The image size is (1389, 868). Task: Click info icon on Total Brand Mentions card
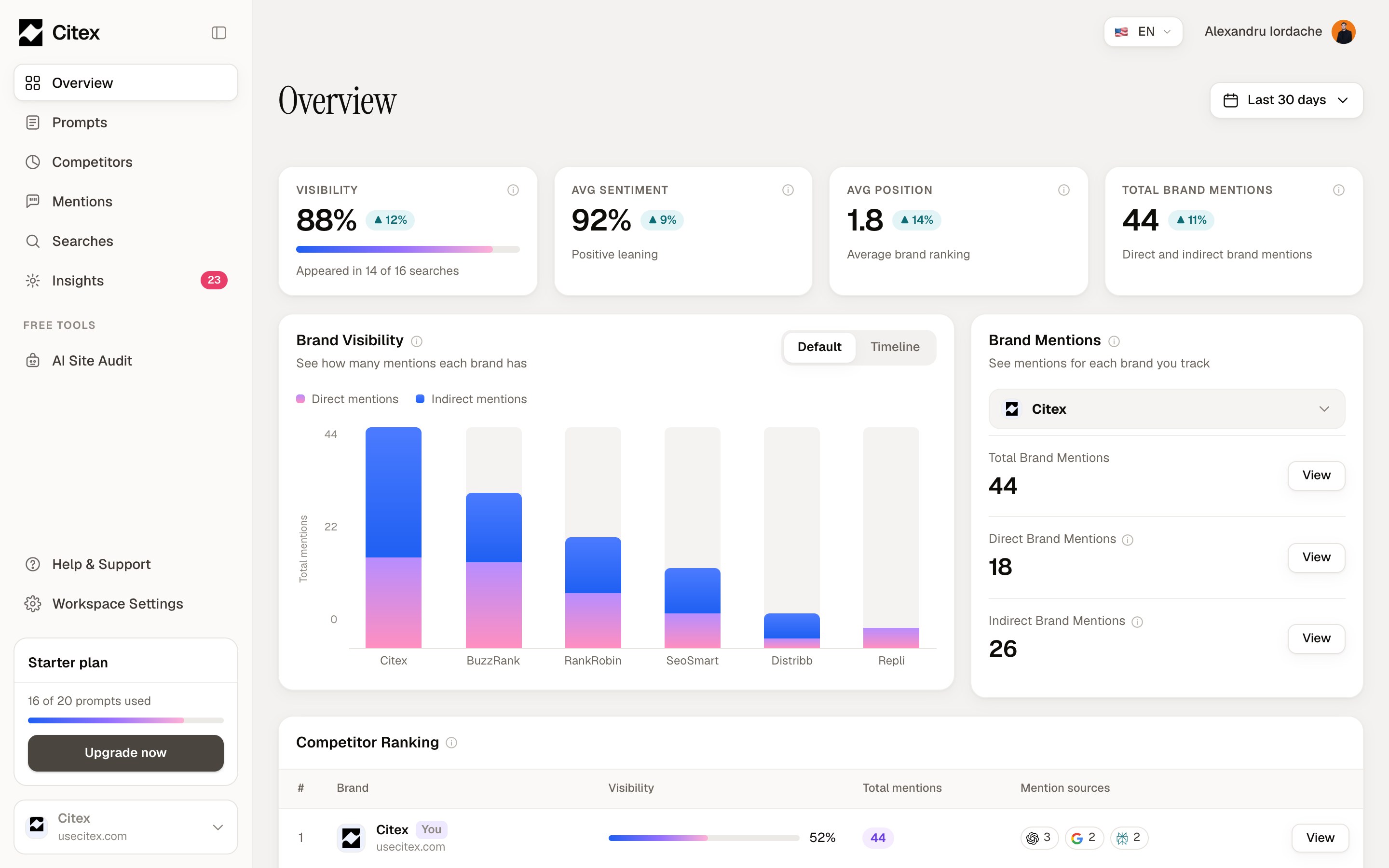click(x=1338, y=190)
